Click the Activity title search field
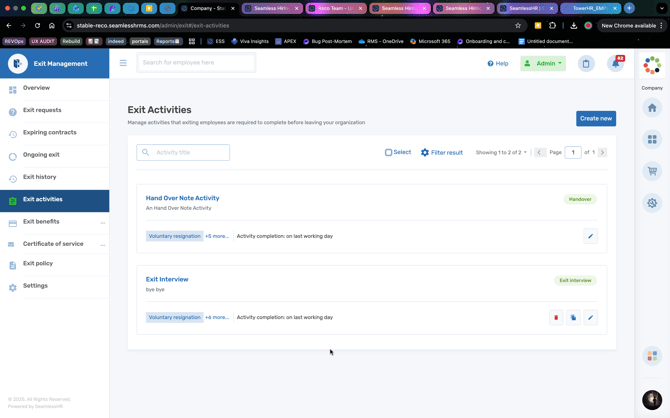This screenshot has height=418, width=670. pos(190,152)
